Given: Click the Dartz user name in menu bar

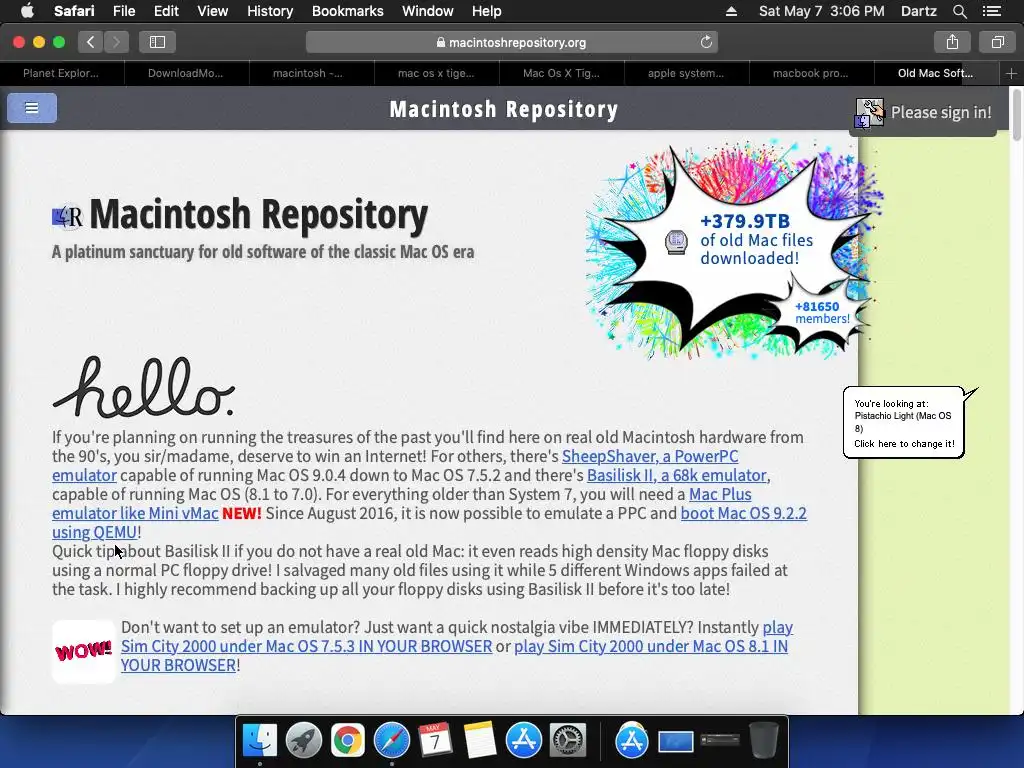Looking at the screenshot, I should pyautogui.click(x=918, y=11).
